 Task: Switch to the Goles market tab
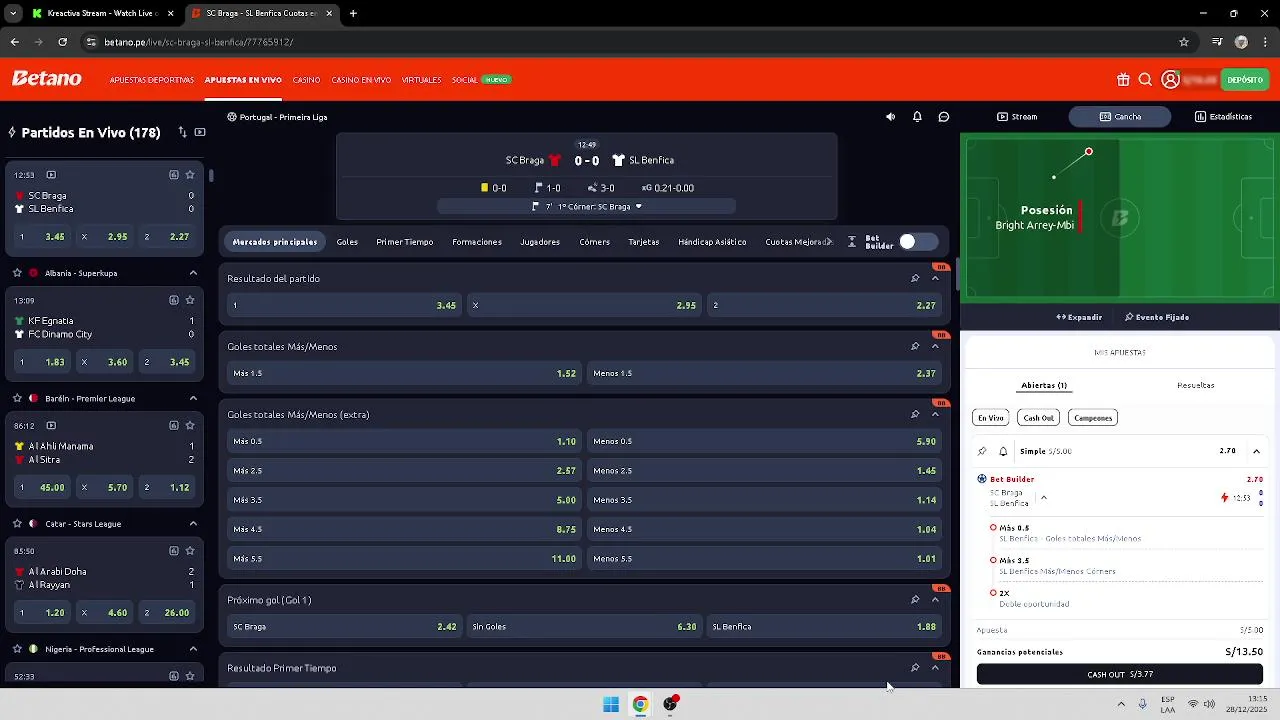click(347, 242)
